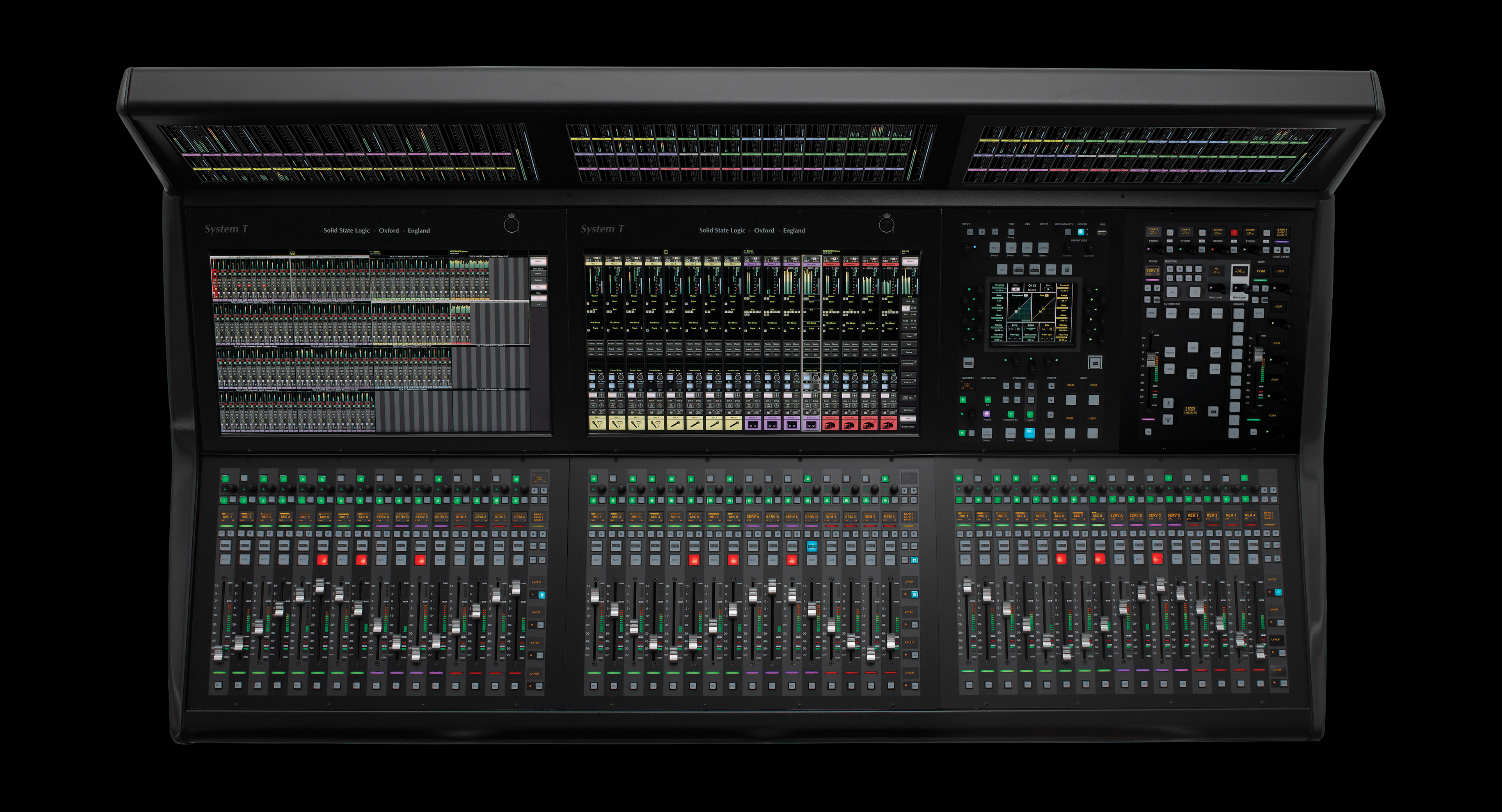Tap the Follow Detail button
This screenshot has height=812, width=1502.
(x=909, y=427)
